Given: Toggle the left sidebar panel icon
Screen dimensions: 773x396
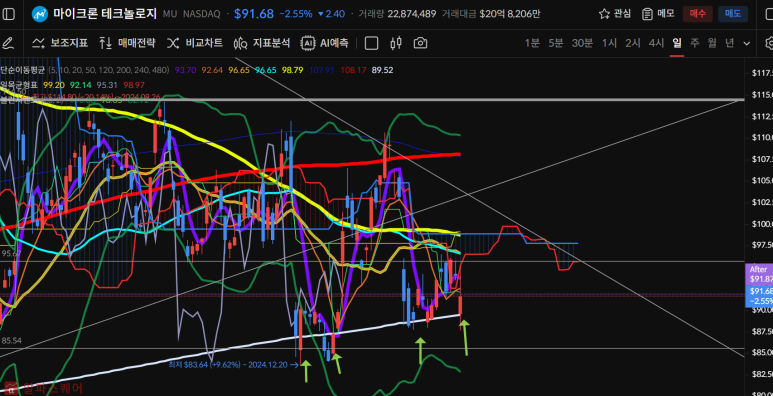Looking at the screenshot, I should pyautogui.click(x=8, y=14).
